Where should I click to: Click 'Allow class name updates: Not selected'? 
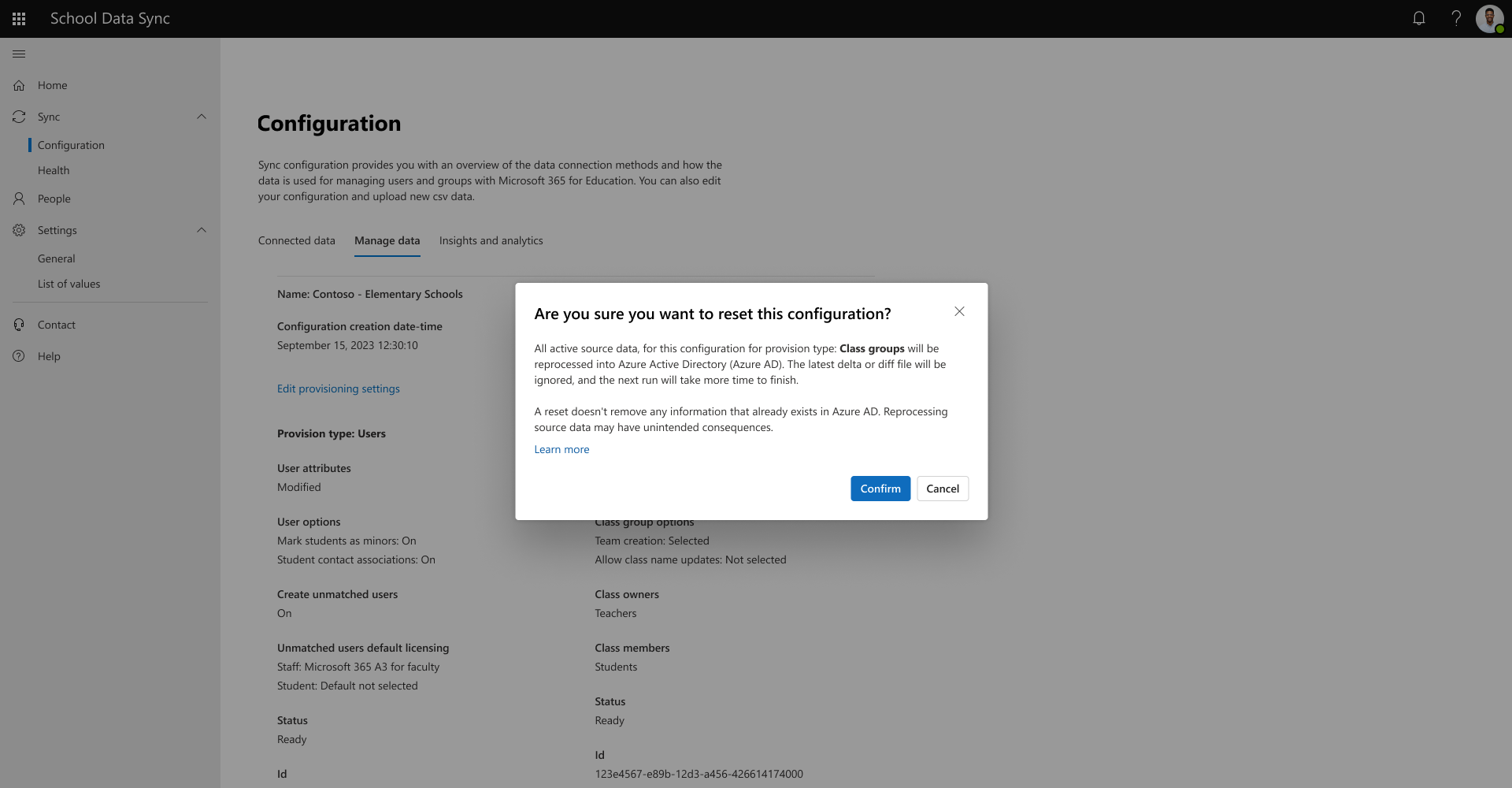pyautogui.click(x=691, y=559)
